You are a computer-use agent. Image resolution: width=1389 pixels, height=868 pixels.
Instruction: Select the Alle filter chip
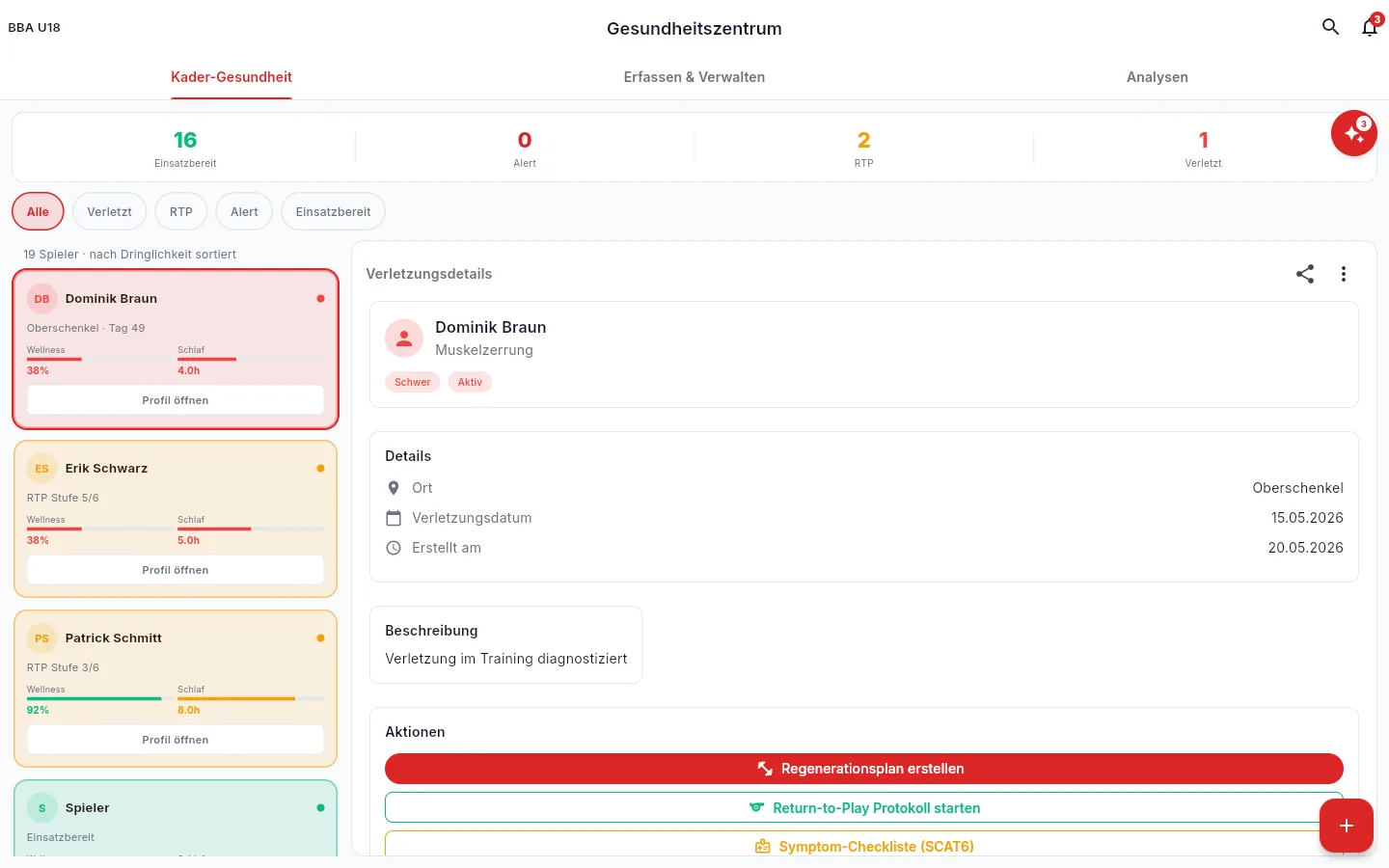[x=38, y=211]
